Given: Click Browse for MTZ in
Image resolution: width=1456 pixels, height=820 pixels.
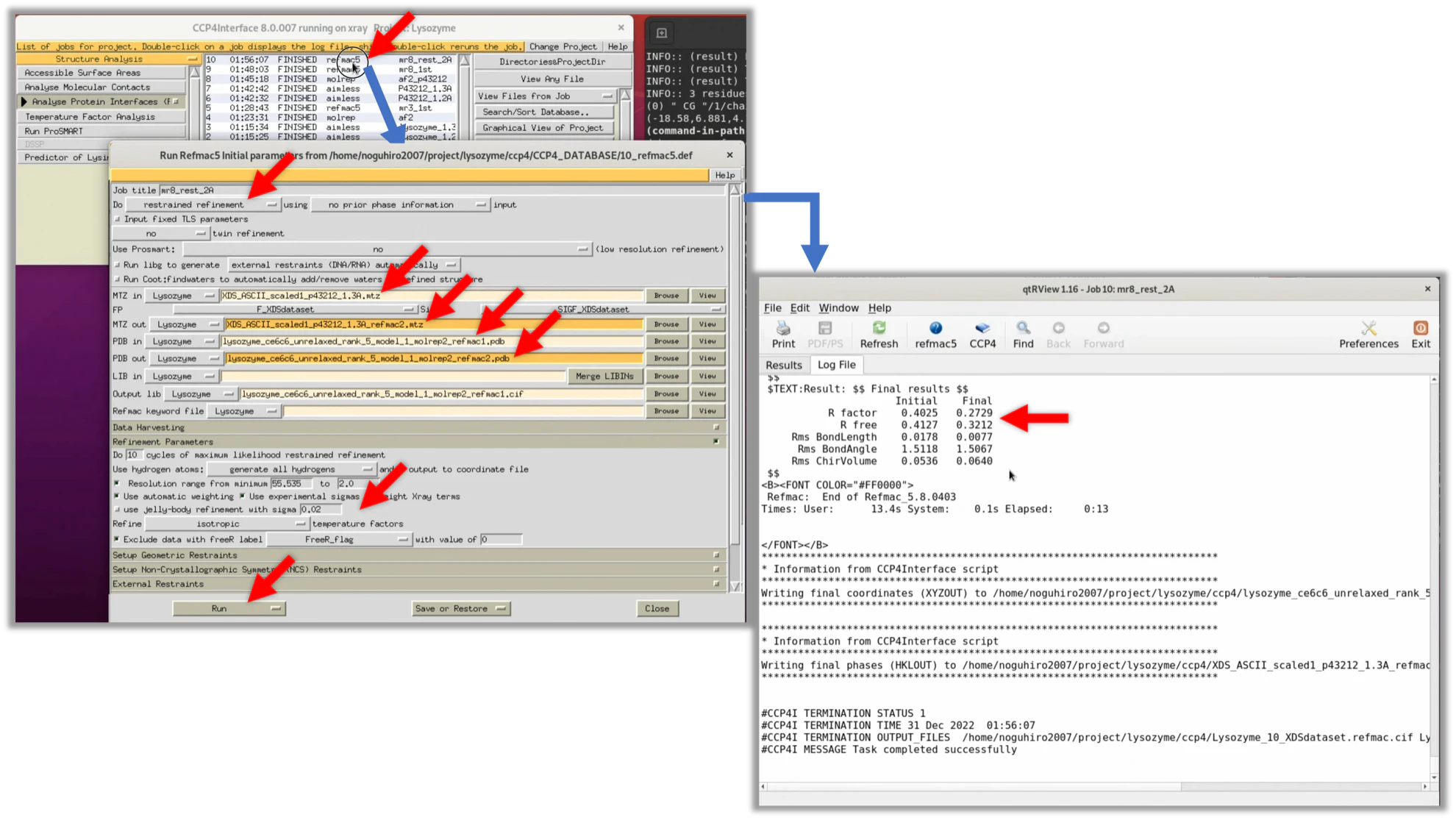Looking at the screenshot, I should tap(666, 296).
